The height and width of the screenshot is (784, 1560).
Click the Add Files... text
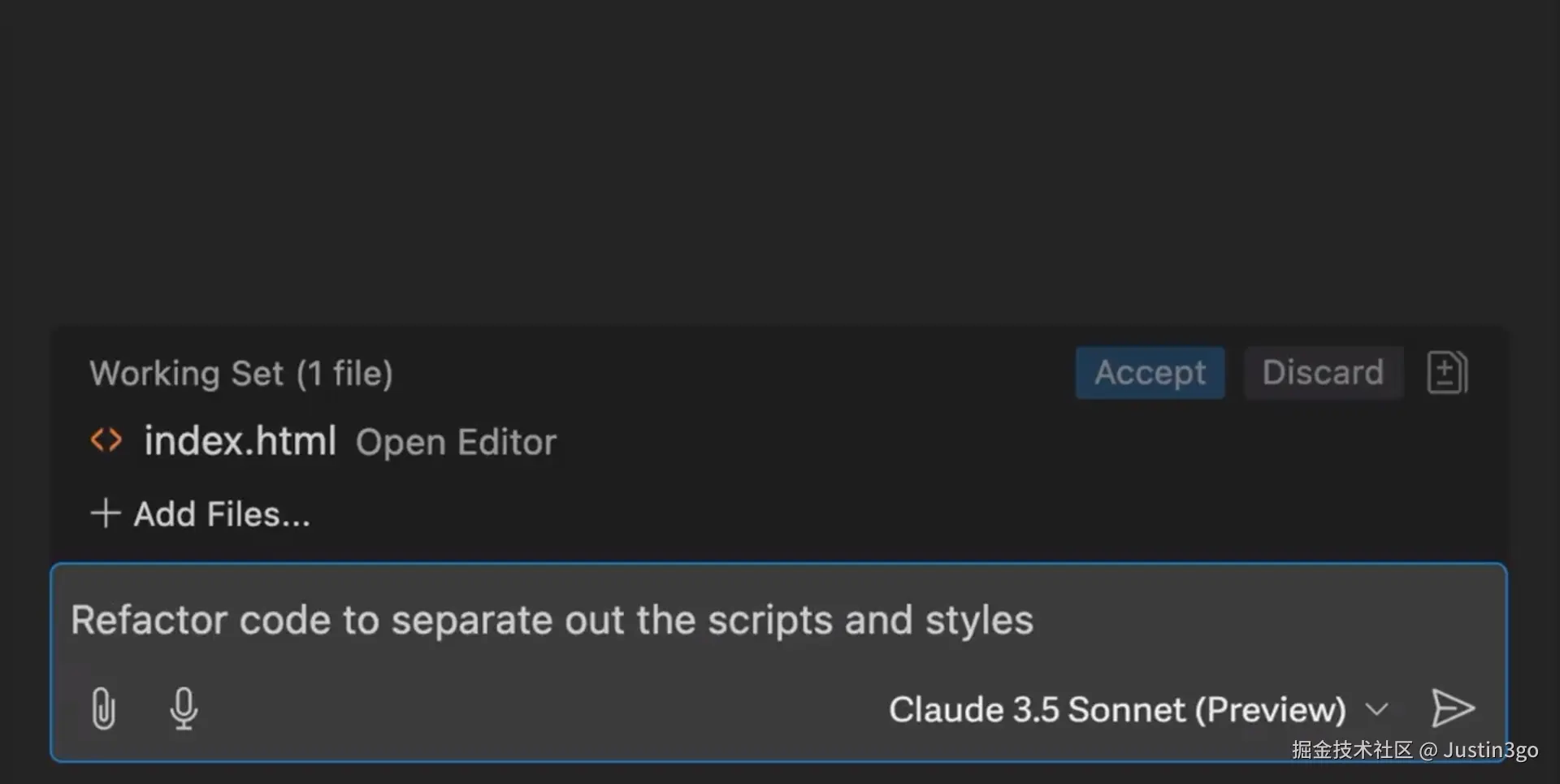tap(222, 514)
